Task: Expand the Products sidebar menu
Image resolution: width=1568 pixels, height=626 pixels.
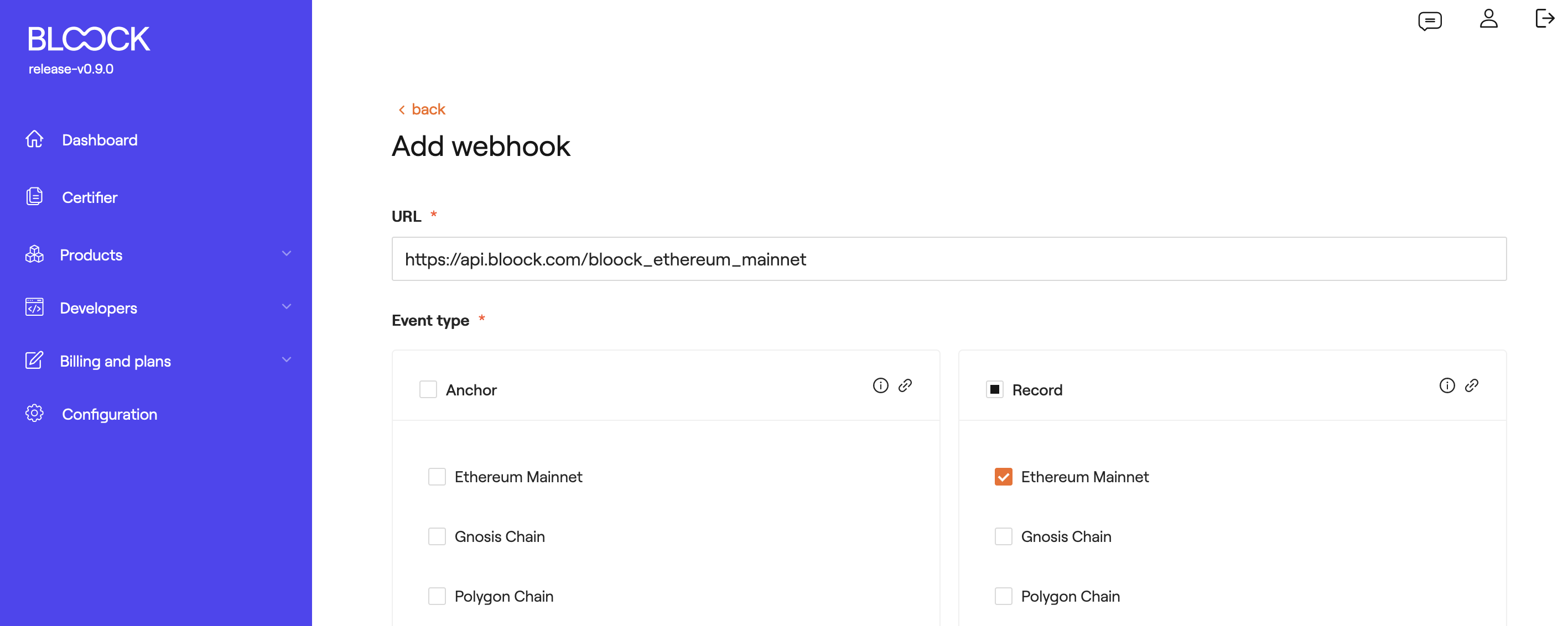Action: point(286,254)
